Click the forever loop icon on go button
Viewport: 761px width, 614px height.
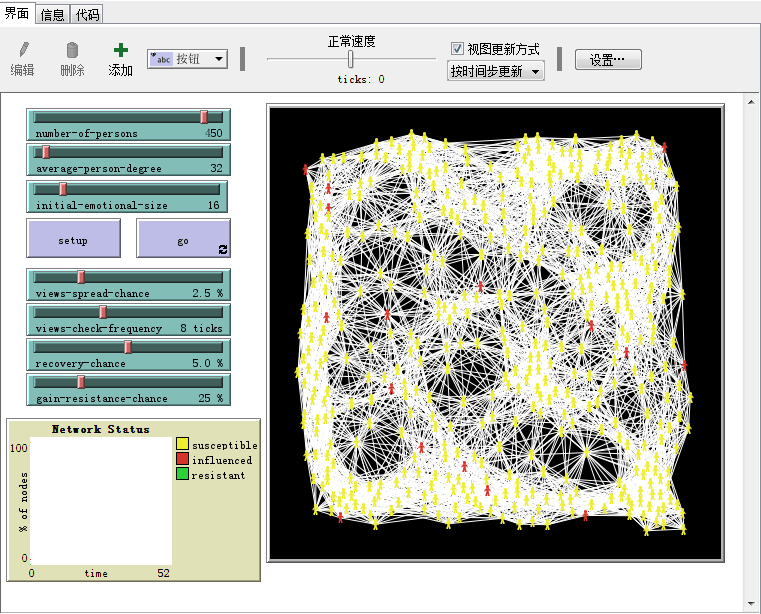[x=222, y=248]
